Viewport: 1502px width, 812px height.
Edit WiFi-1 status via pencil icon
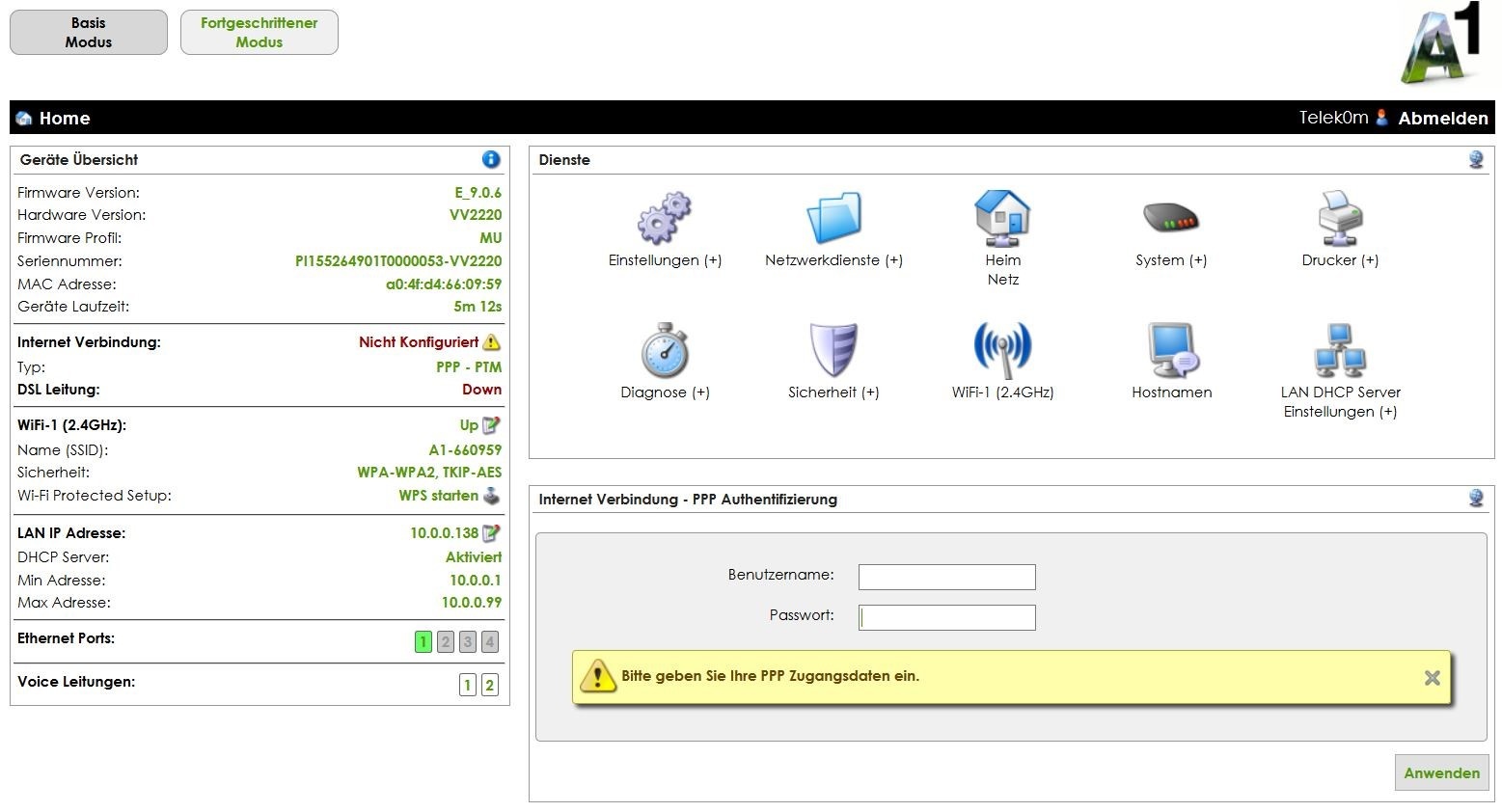click(492, 424)
